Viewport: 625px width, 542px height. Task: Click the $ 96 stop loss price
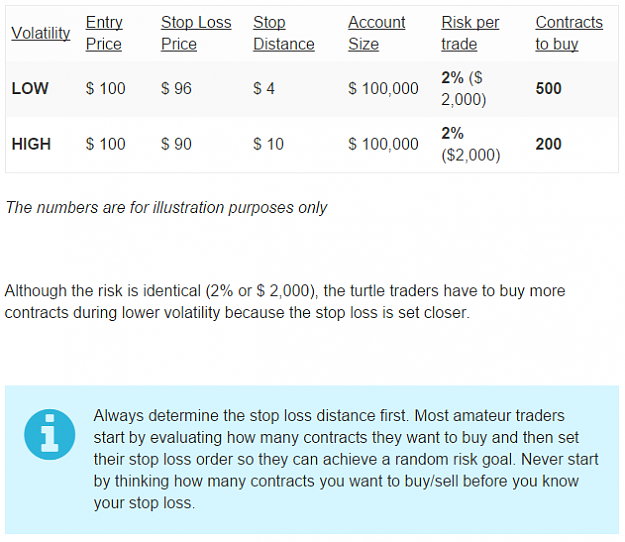click(176, 88)
